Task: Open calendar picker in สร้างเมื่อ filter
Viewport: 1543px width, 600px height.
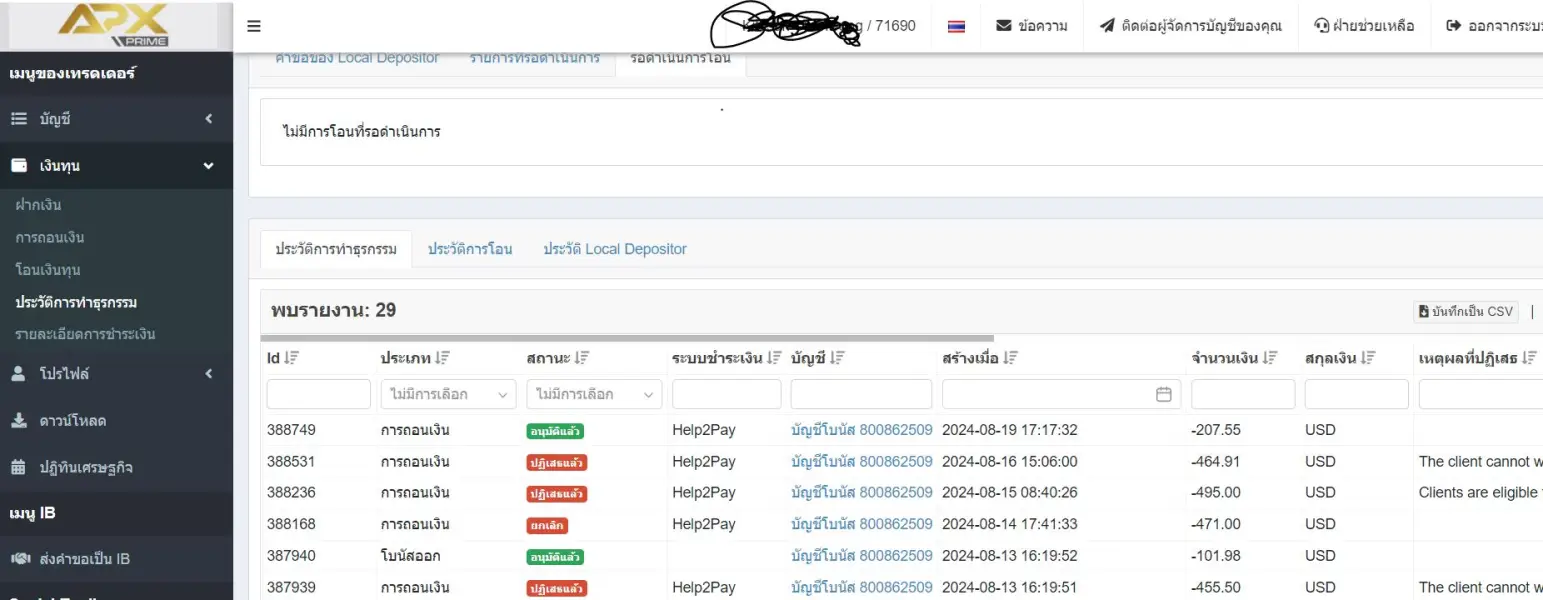Action: coord(1163,394)
